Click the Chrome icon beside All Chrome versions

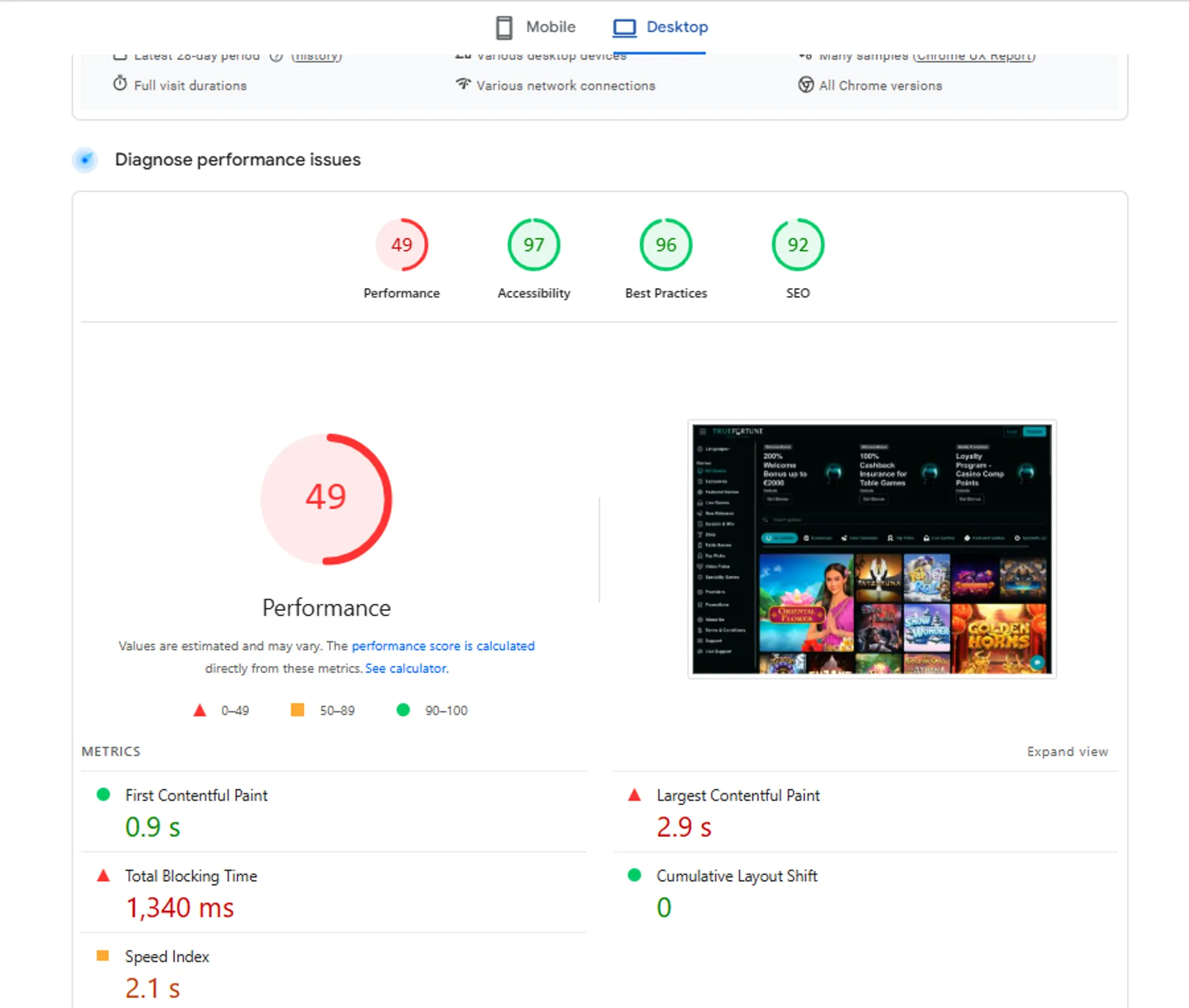point(805,85)
